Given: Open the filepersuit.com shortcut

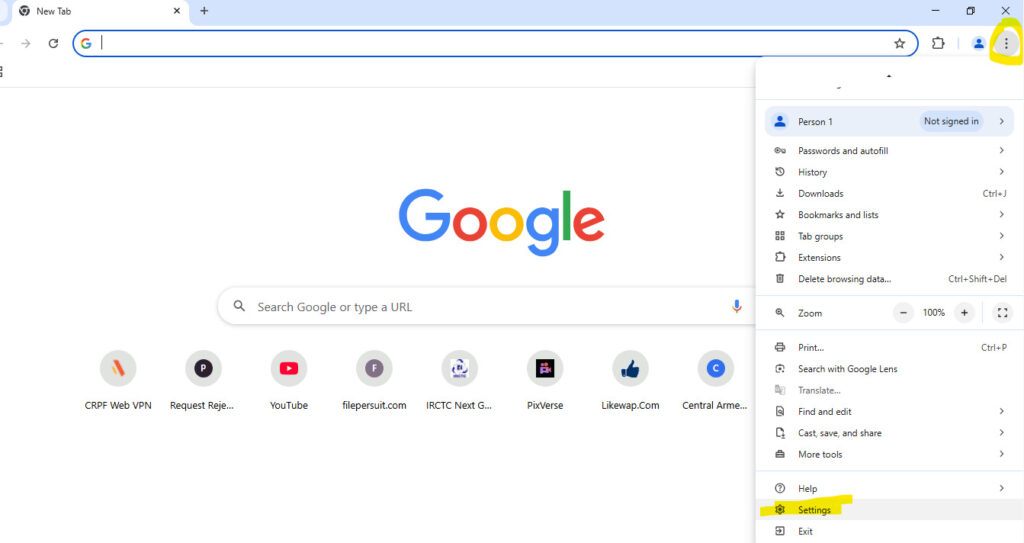Looking at the screenshot, I should coord(374,380).
